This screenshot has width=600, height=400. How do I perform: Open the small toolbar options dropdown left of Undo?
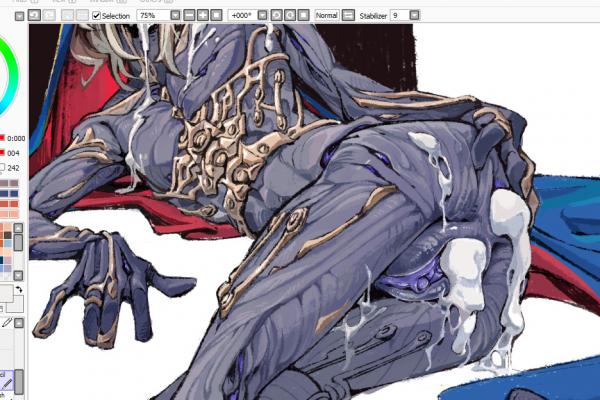coord(20,16)
